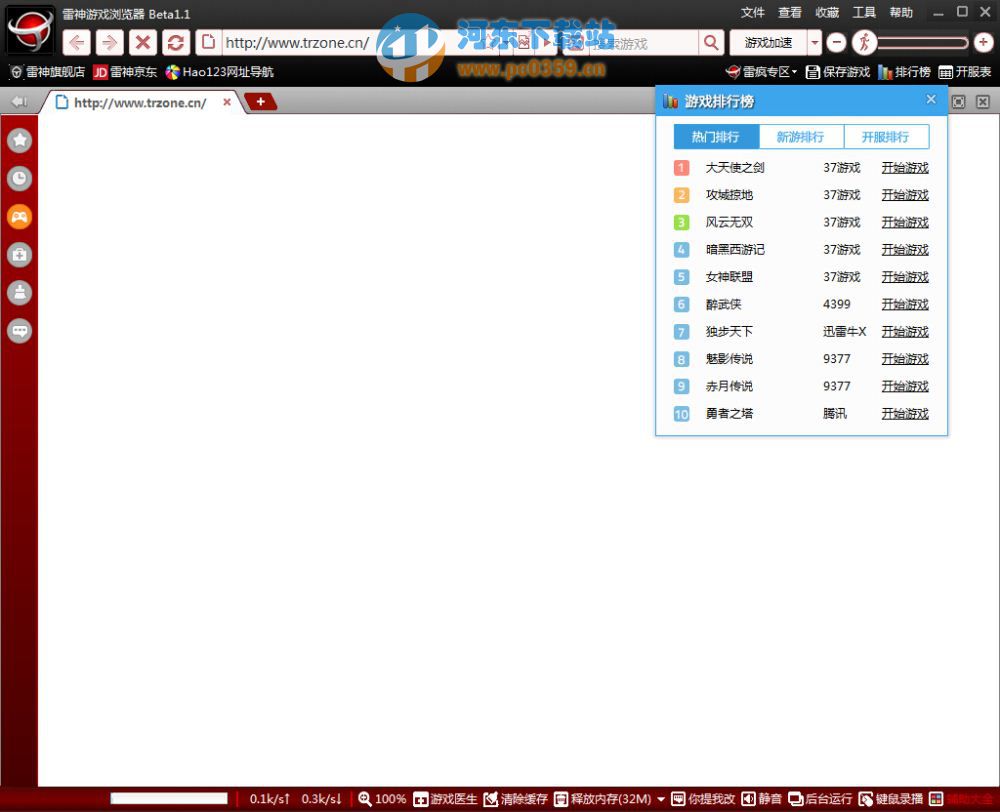Start game 风云无双

905,223
